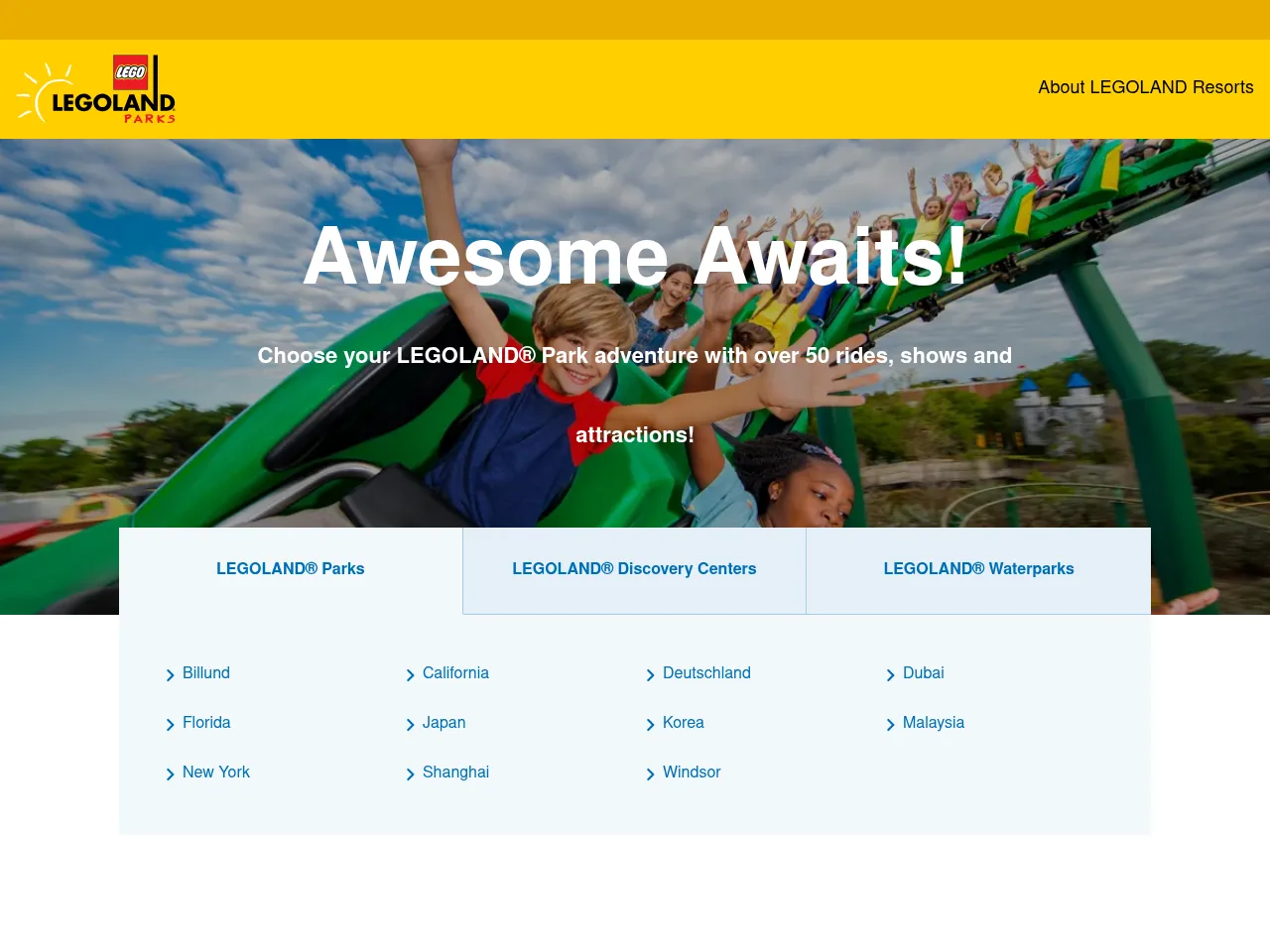
Task: Expand the New York location entry
Action: tap(216, 773)
